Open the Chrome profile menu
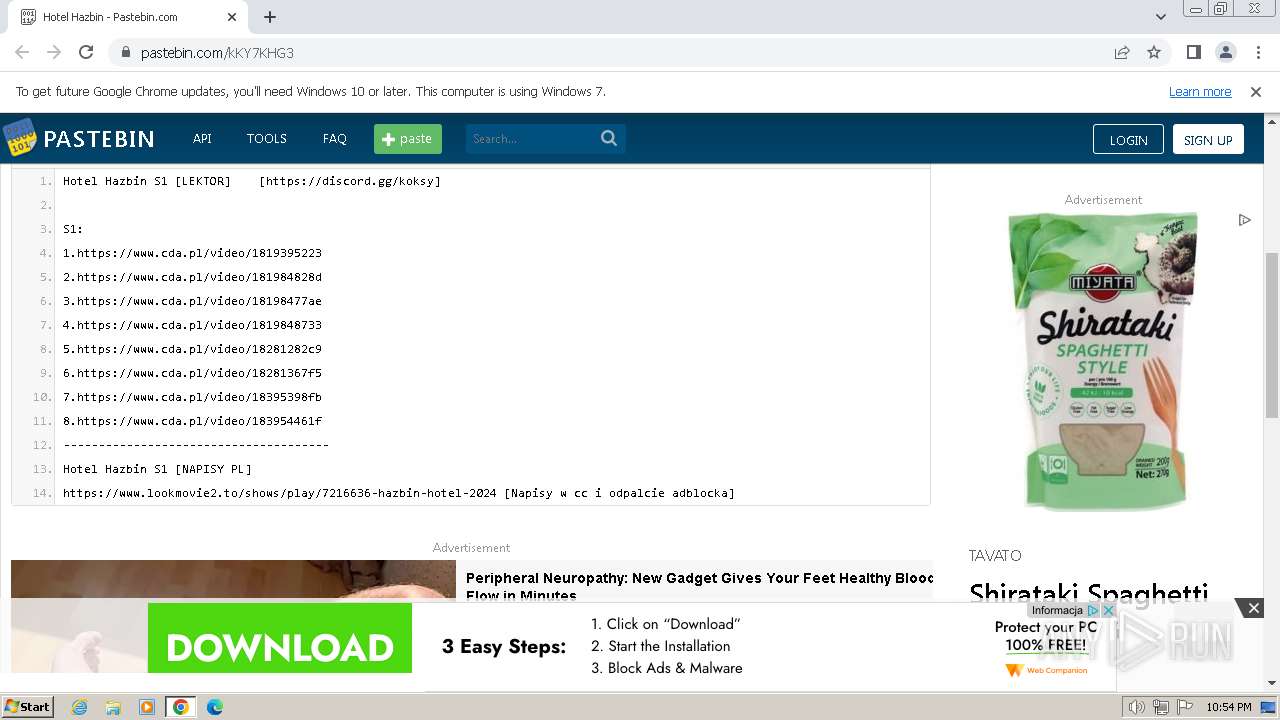The width and height of the screenshot is (1280, 720). click(x=1225, y=52)
